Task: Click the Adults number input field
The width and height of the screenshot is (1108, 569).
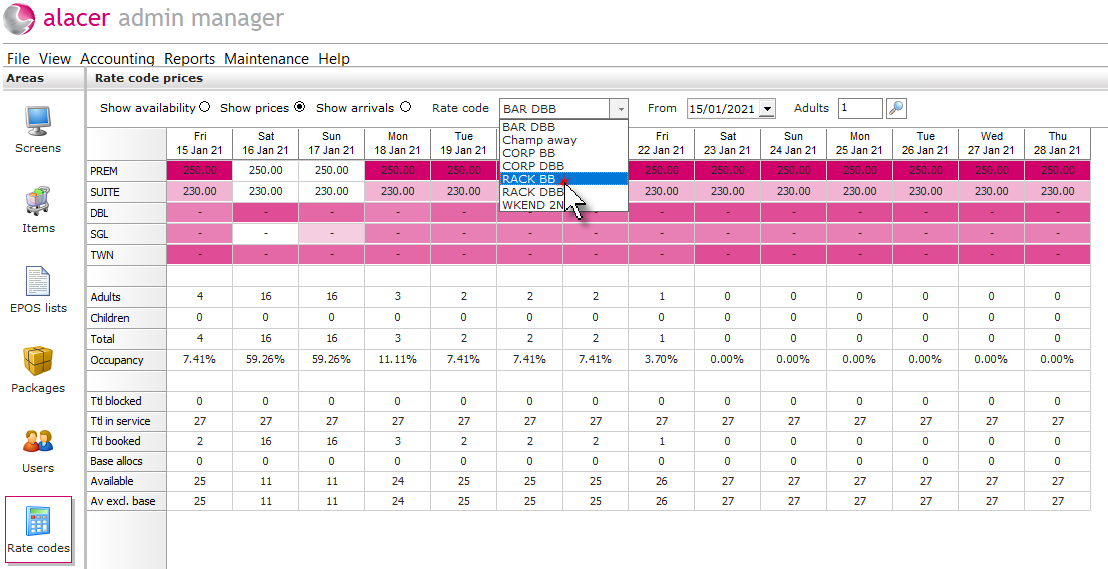Action: [x=860, y=108]
